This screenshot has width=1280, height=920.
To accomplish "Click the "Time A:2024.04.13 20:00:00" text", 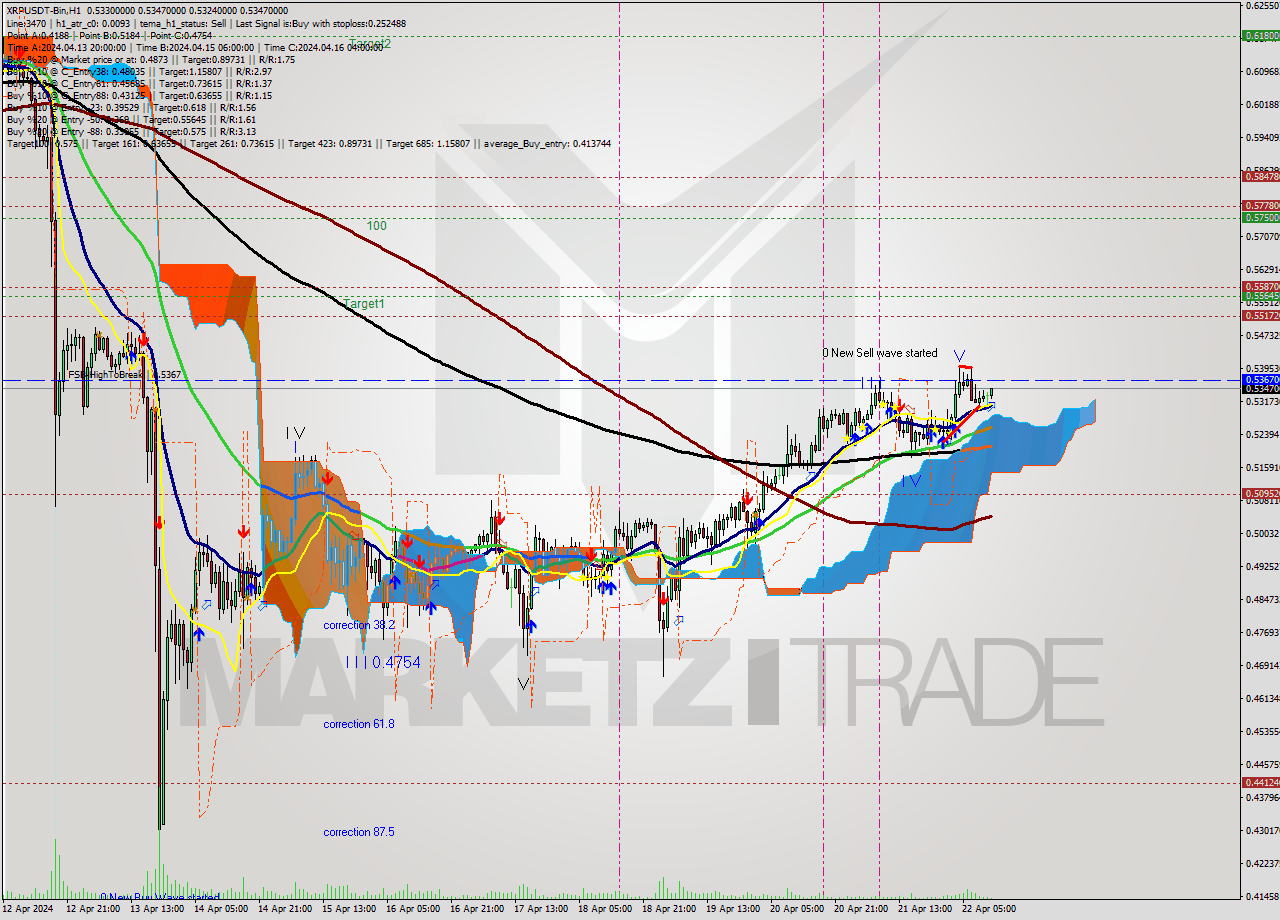I will click(x=67, y=48).
